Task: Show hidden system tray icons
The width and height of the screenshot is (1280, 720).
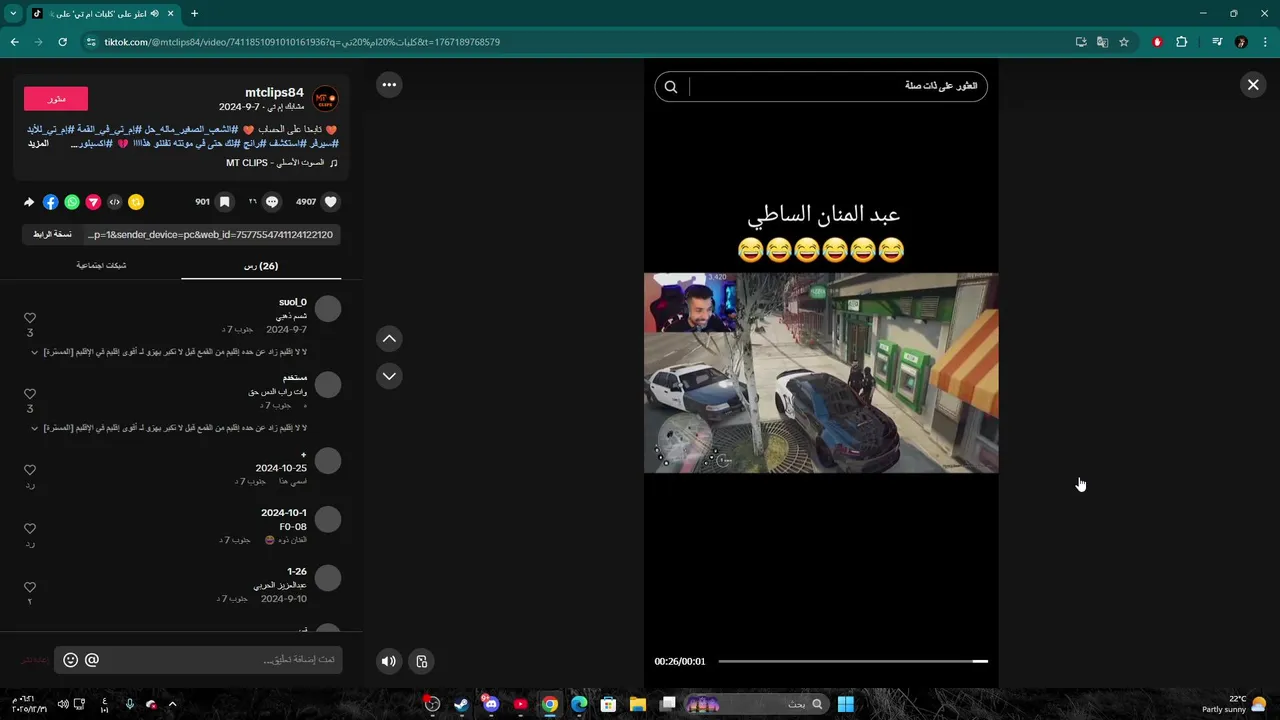Action: pos(172,704)
